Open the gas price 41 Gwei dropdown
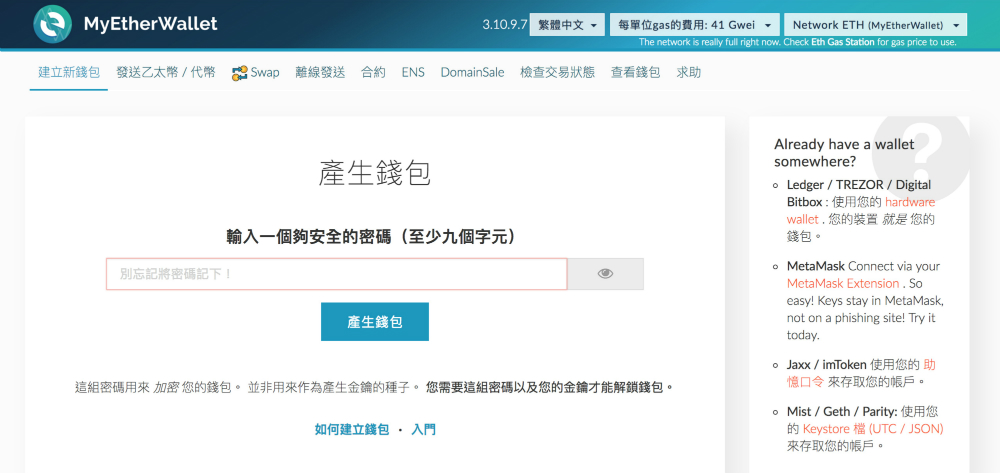The image size is (1000, 473). click(695, 25)
